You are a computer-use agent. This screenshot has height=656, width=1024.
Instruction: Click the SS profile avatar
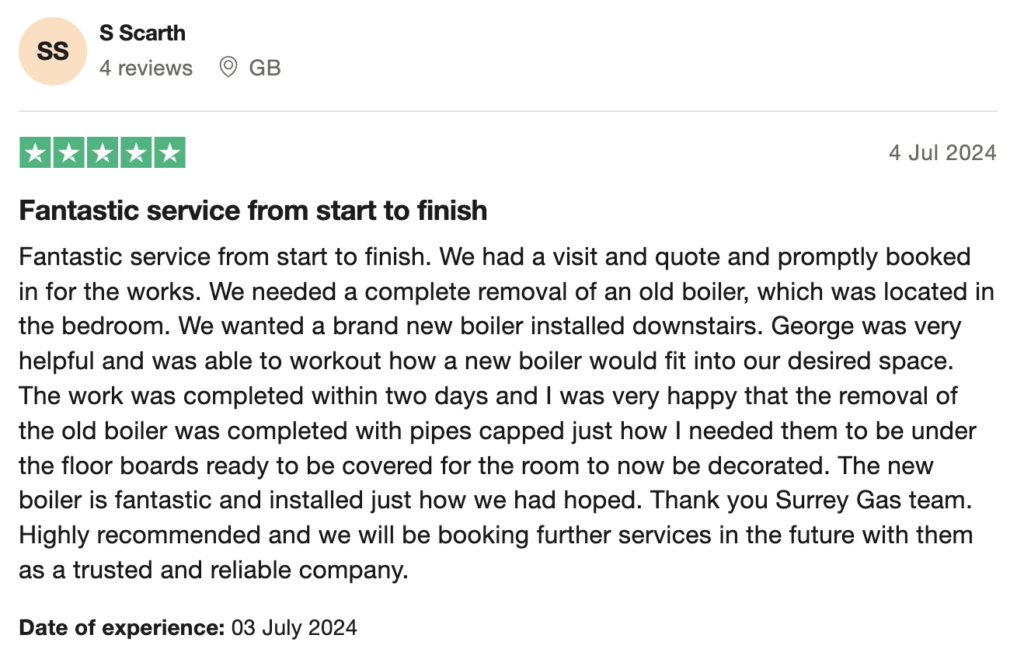point(52,50)
